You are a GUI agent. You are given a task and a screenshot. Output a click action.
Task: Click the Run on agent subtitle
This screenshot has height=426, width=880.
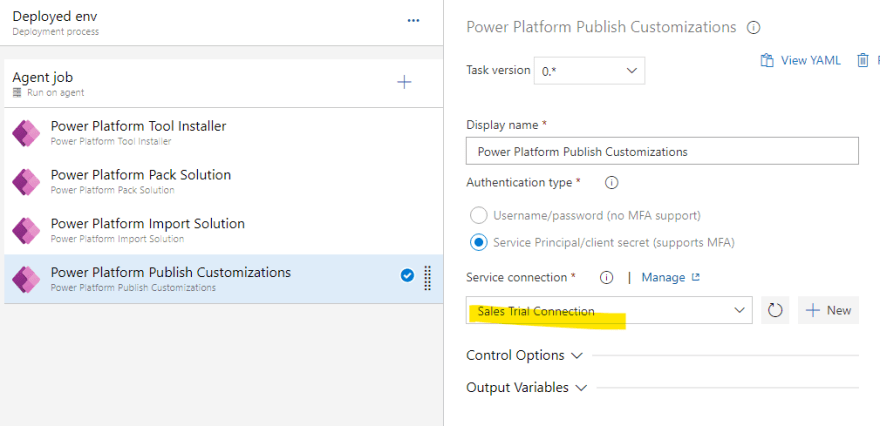coord(56,93)
